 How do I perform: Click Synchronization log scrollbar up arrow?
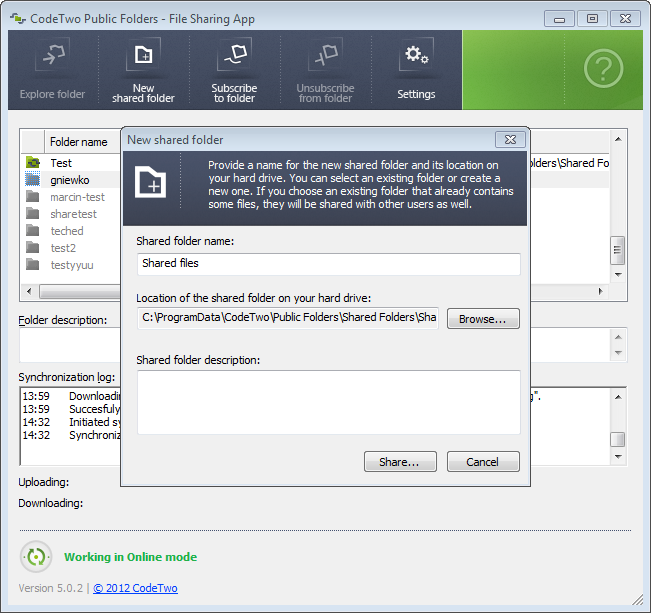click(x=618, y=397)
